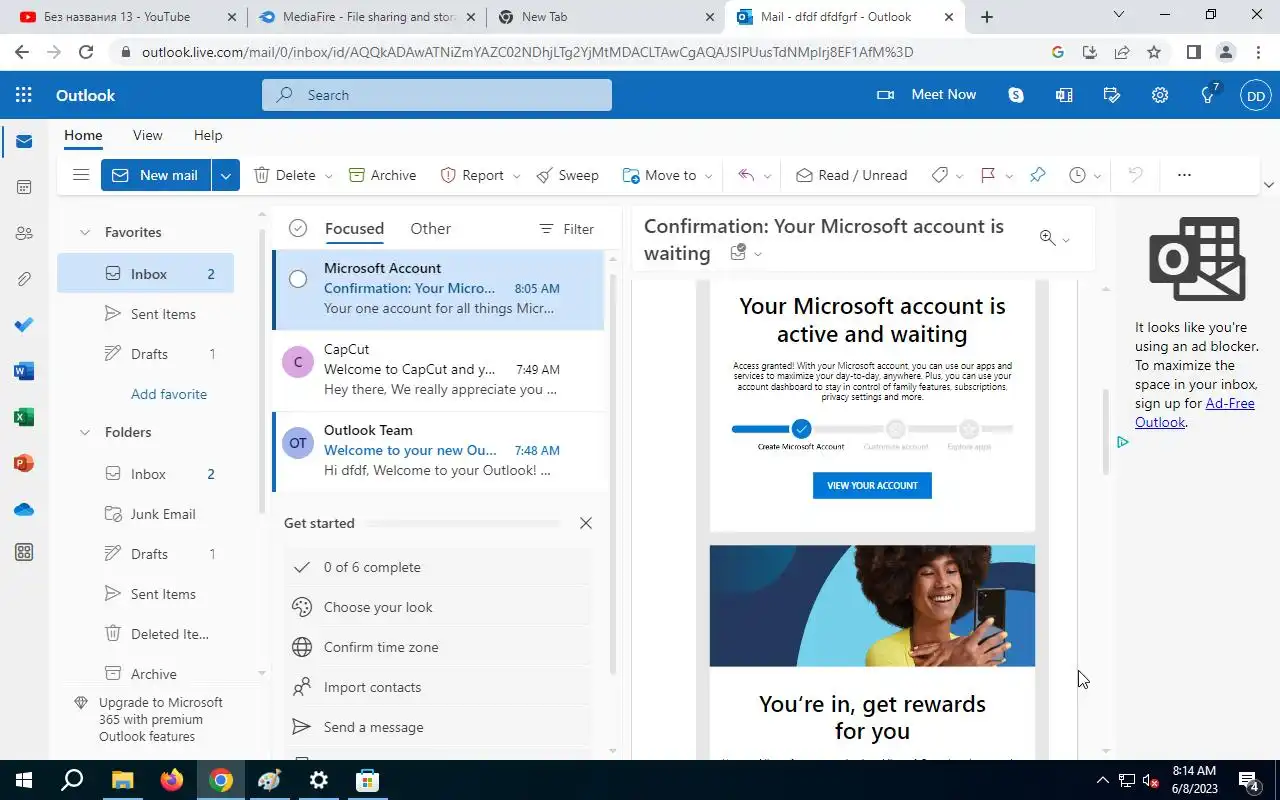This screenshot has height=800, width=1280.
Task: Expand flag options dropdown arrow
Action: point(1008,176)
